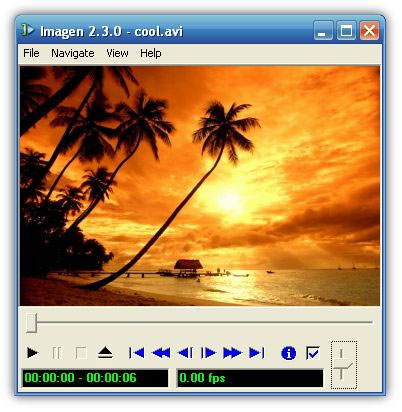Toggle the blue checkmark checkbox

pos(313,353)
